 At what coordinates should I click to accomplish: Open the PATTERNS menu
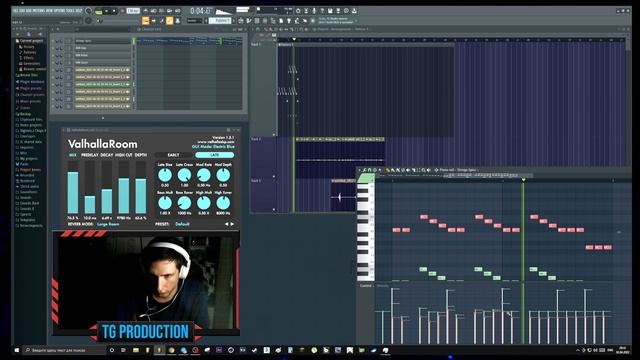coord(40,11)
